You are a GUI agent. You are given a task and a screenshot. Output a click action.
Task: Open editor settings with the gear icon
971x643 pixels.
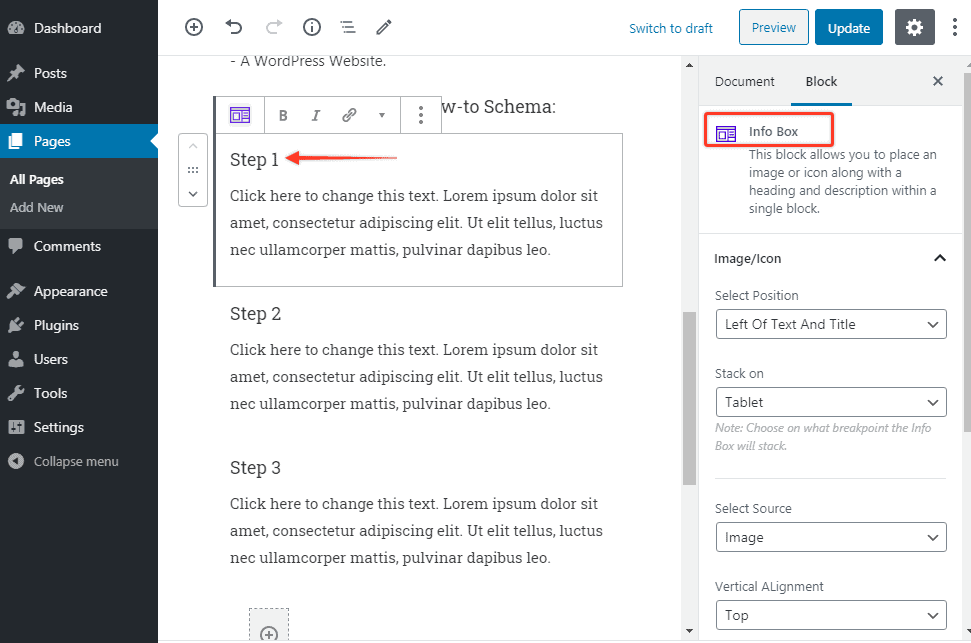[x=914, y=27]
